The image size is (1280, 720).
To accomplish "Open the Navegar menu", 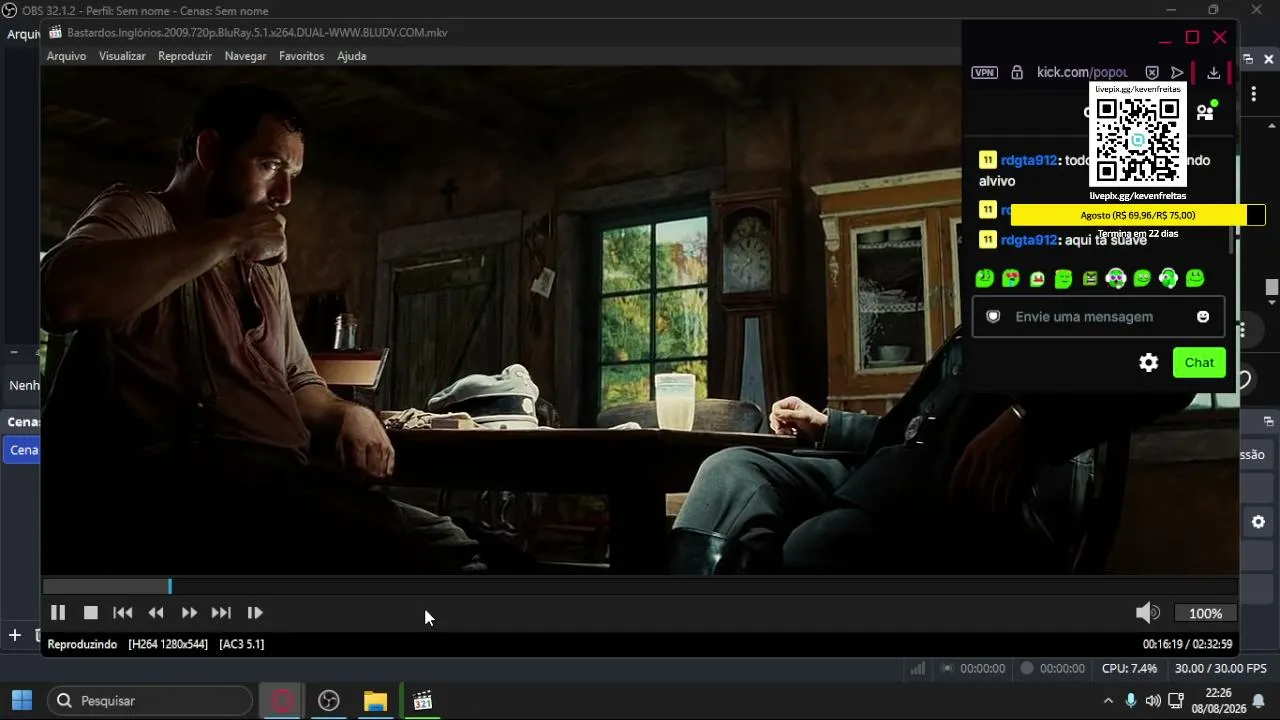I will [x=245, y=56].
